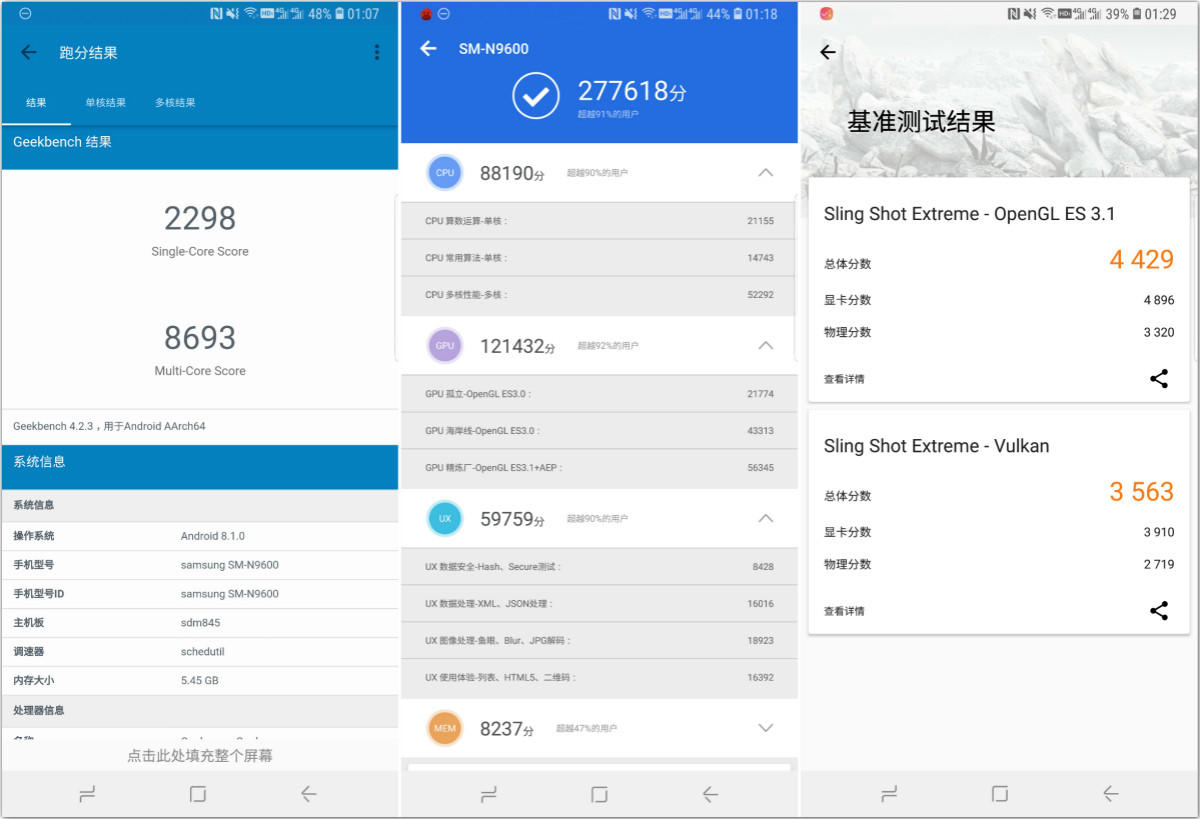Switch to the 单核结果 tab

(x=105, y=103)
